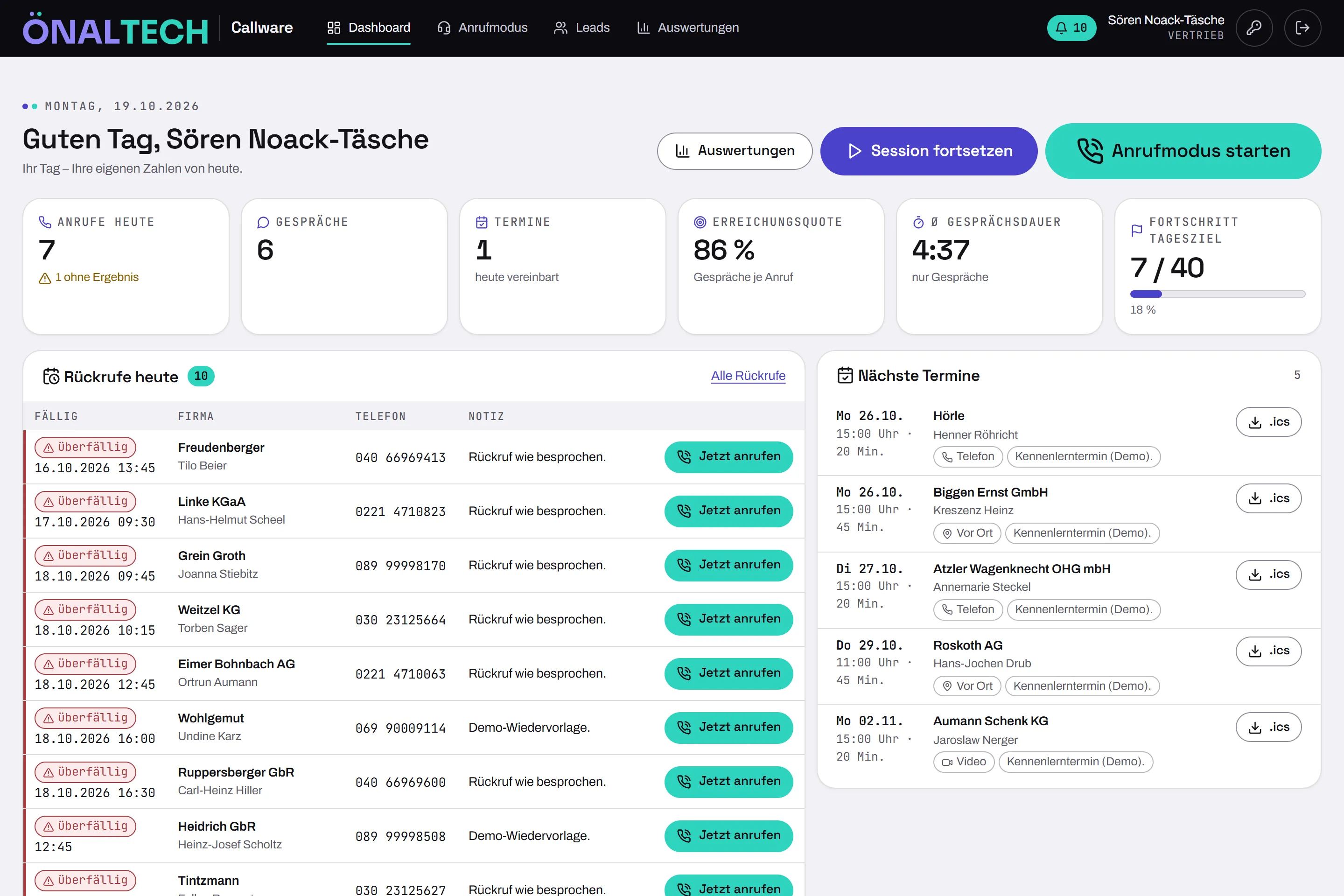
Task: Click the Nächste Termine calendar icon
Action: (x=845, y=375)
